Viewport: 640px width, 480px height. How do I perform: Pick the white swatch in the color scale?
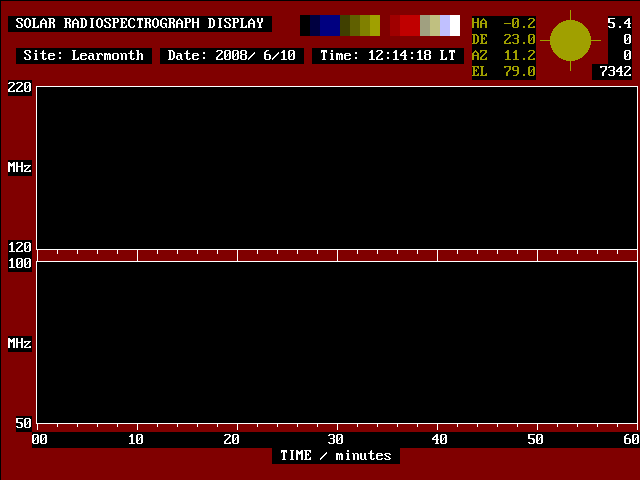[x=455, y=26]
